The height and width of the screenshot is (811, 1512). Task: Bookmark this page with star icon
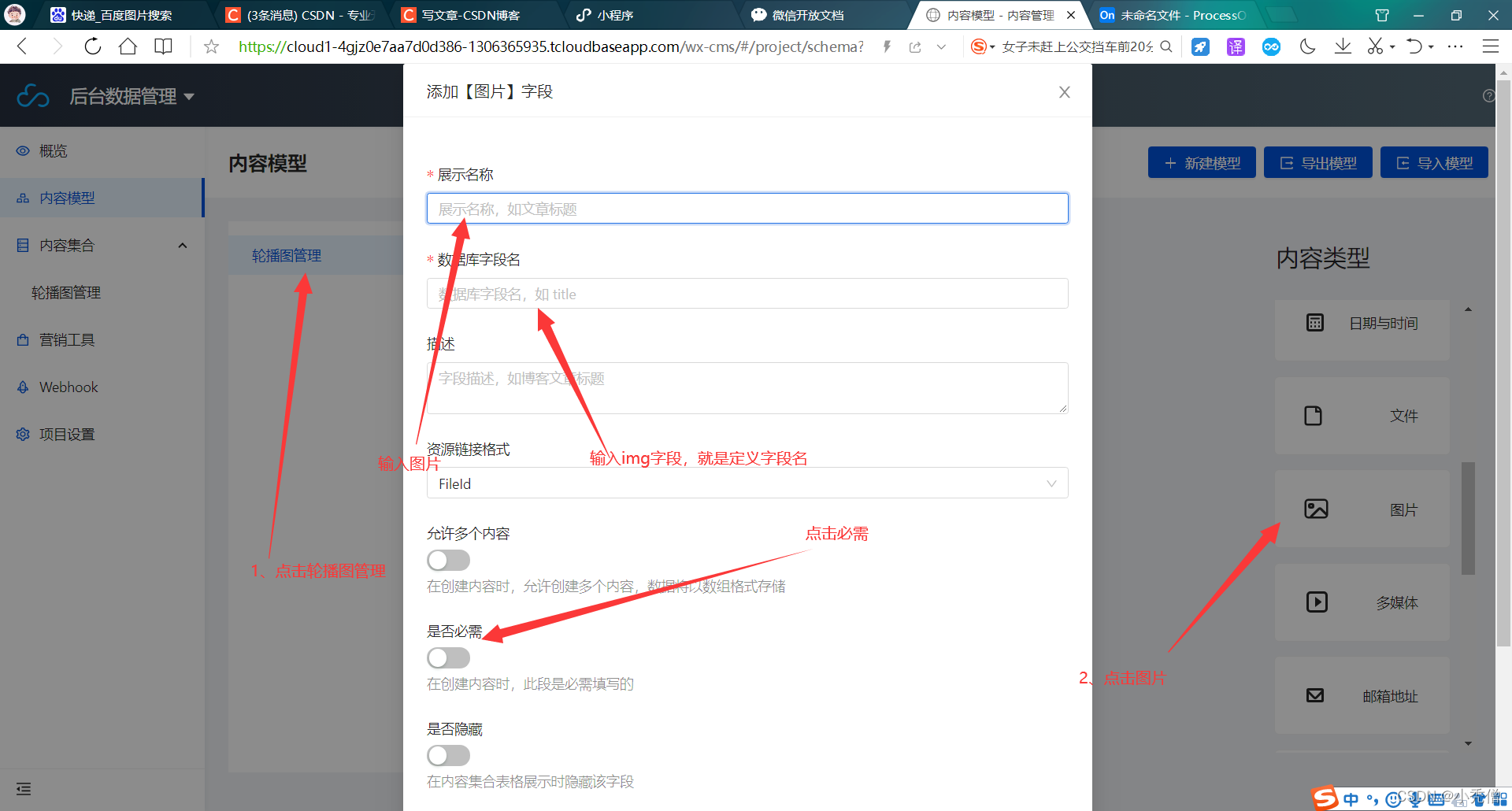(211, 47)
